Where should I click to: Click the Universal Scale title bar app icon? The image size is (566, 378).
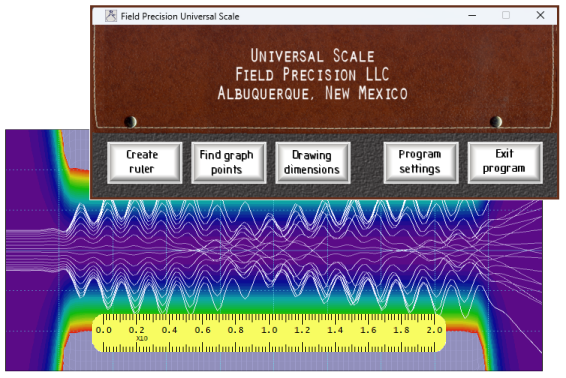pos(111,16)
